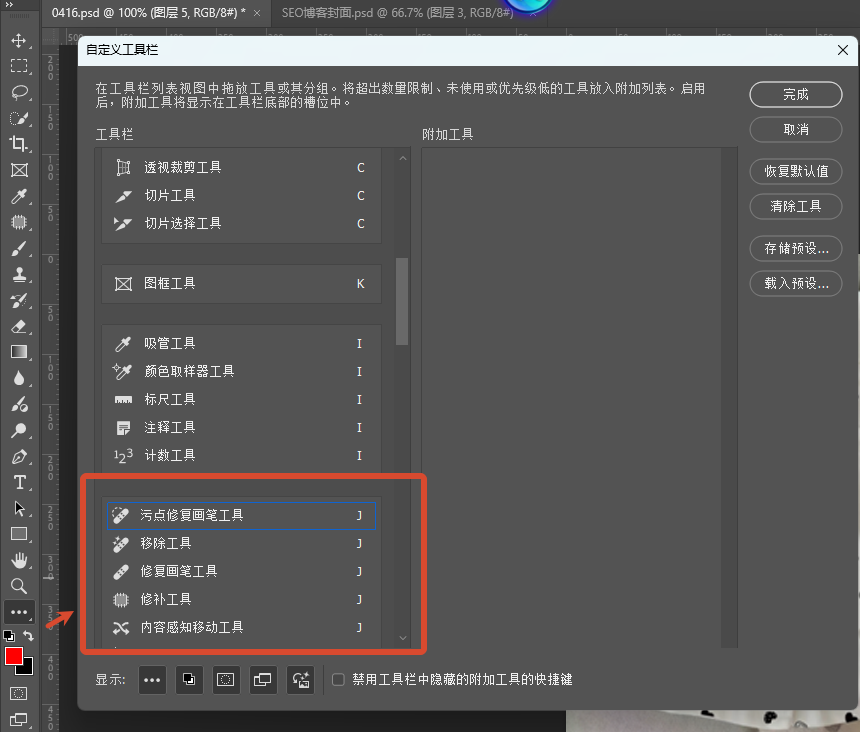
Task: Click the 污点修复画笔工具 icon in the list
Action: 122,514
